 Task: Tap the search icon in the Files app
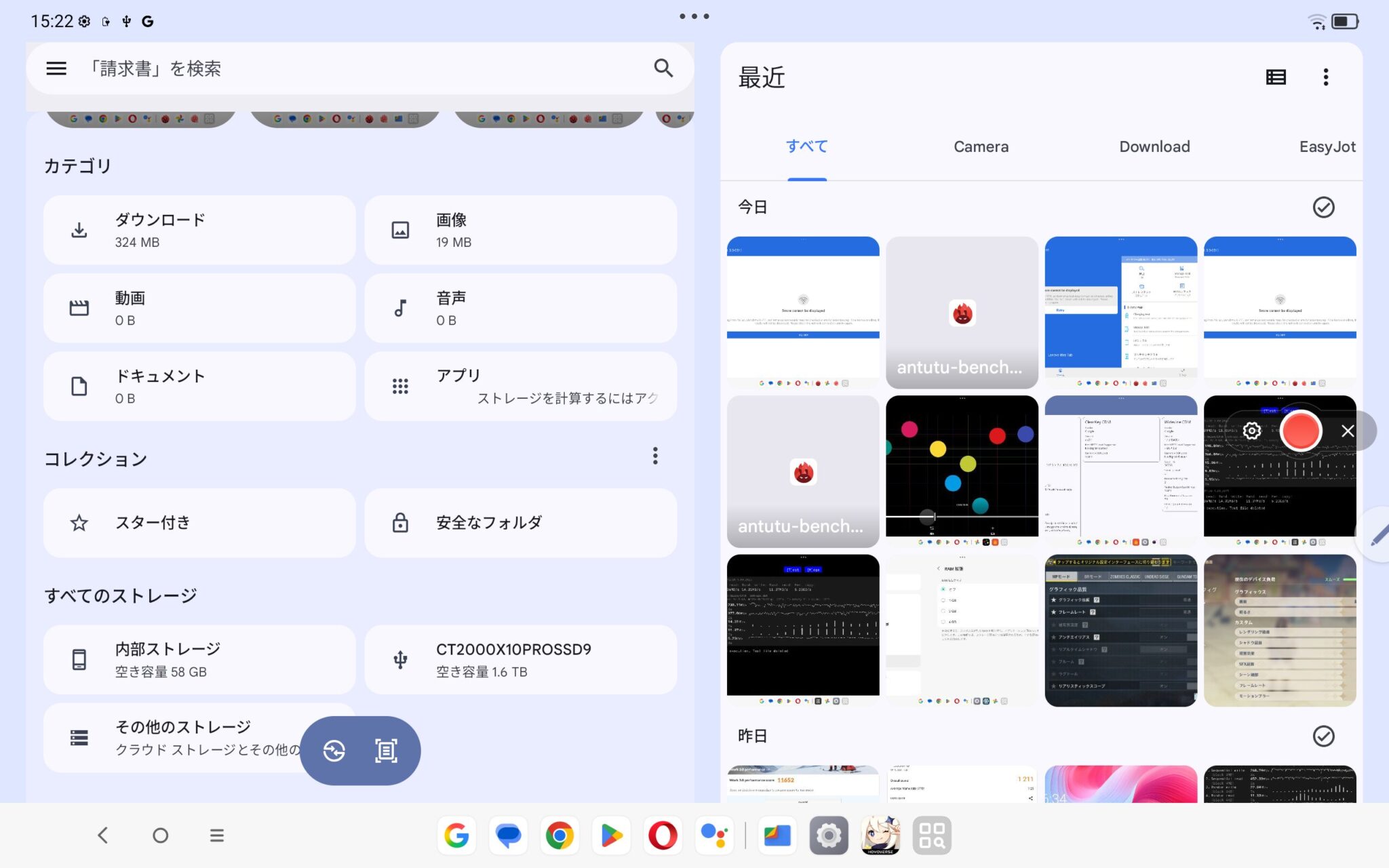pyautogui.click(x=663, y=68)
